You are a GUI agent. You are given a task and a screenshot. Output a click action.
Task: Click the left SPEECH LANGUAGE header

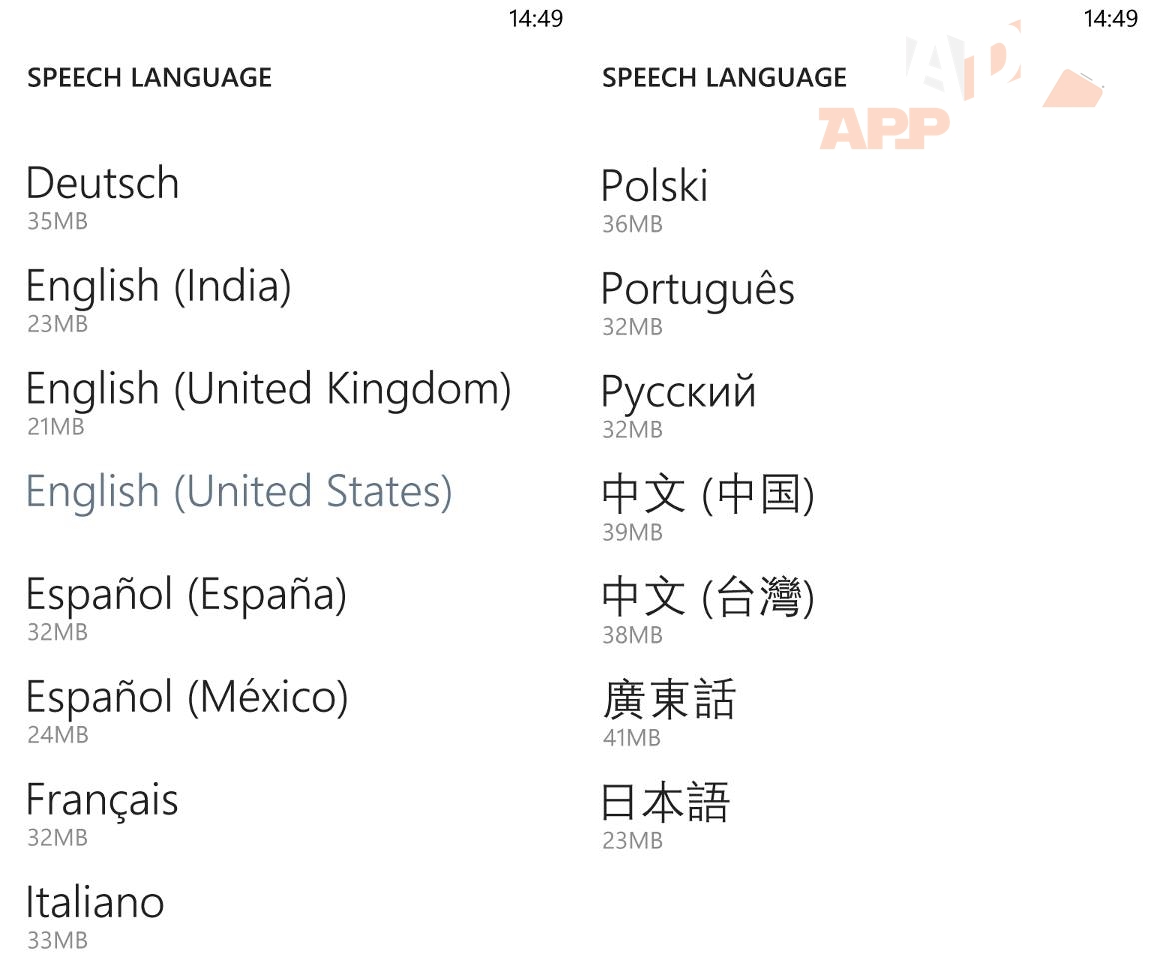[150, 78]
